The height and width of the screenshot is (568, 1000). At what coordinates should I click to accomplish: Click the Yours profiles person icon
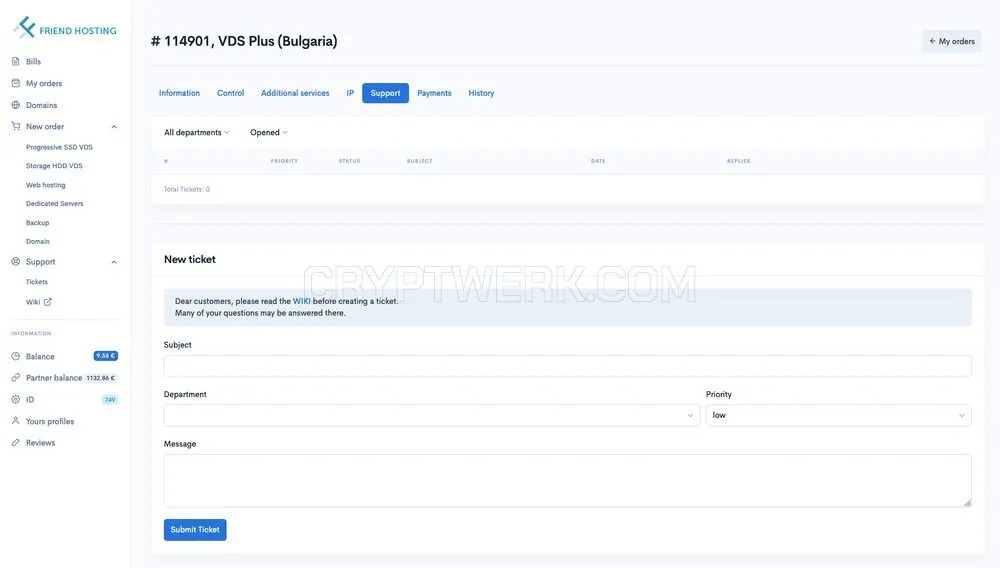[15, 421]
